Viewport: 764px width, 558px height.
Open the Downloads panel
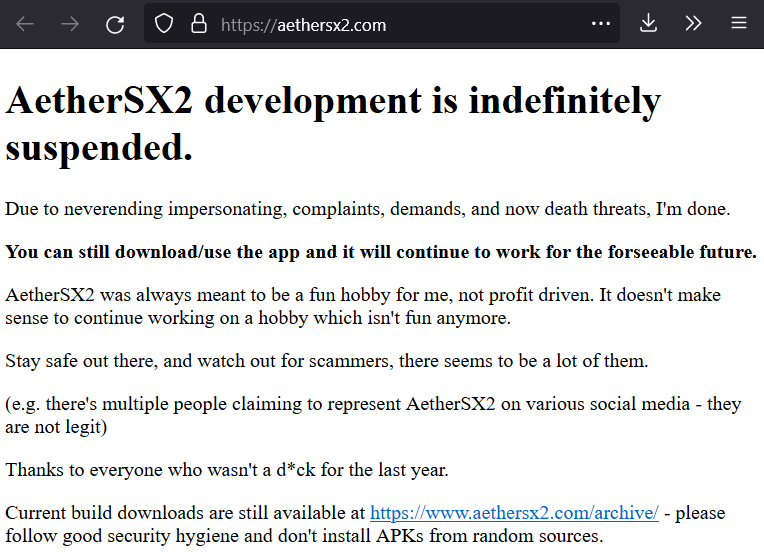coord(649,23)
